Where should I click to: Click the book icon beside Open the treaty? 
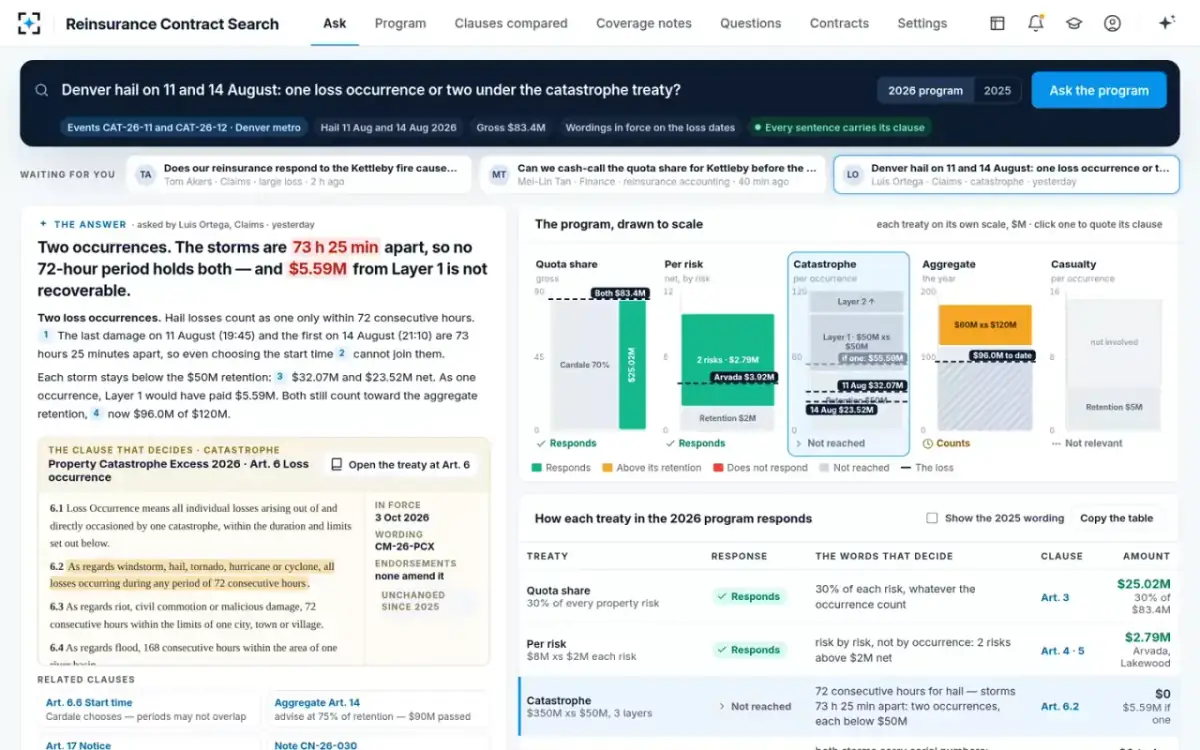tap(337, 465)
